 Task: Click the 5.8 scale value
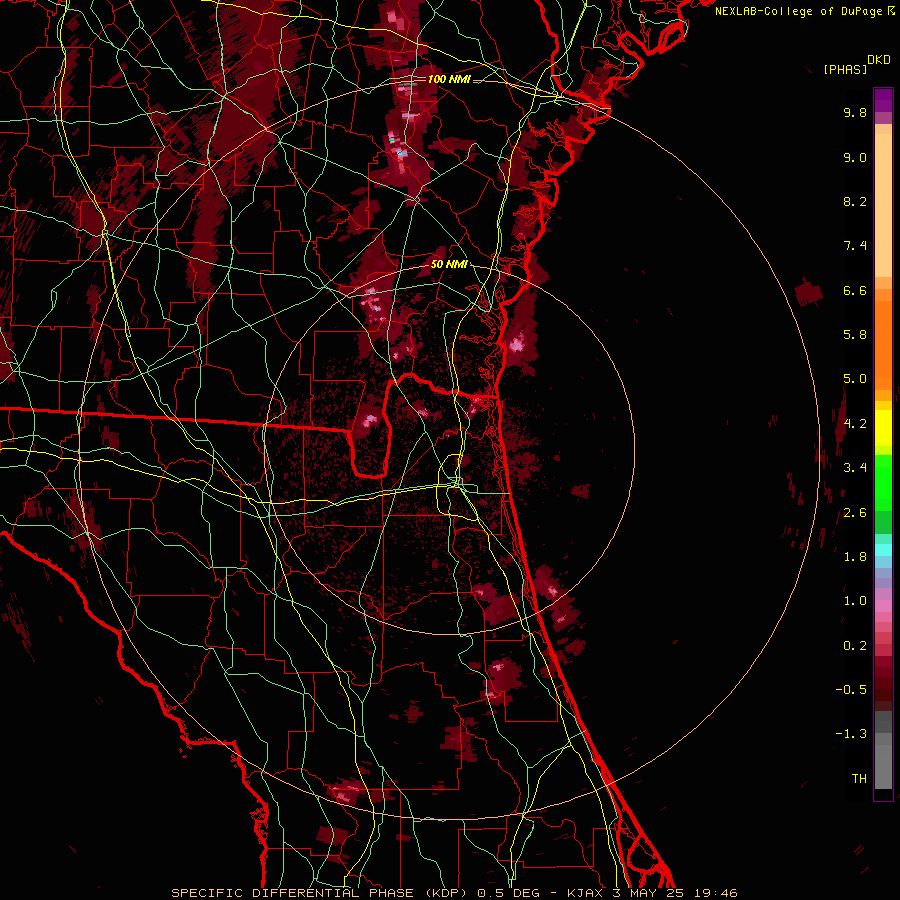(x=855, y=335)
